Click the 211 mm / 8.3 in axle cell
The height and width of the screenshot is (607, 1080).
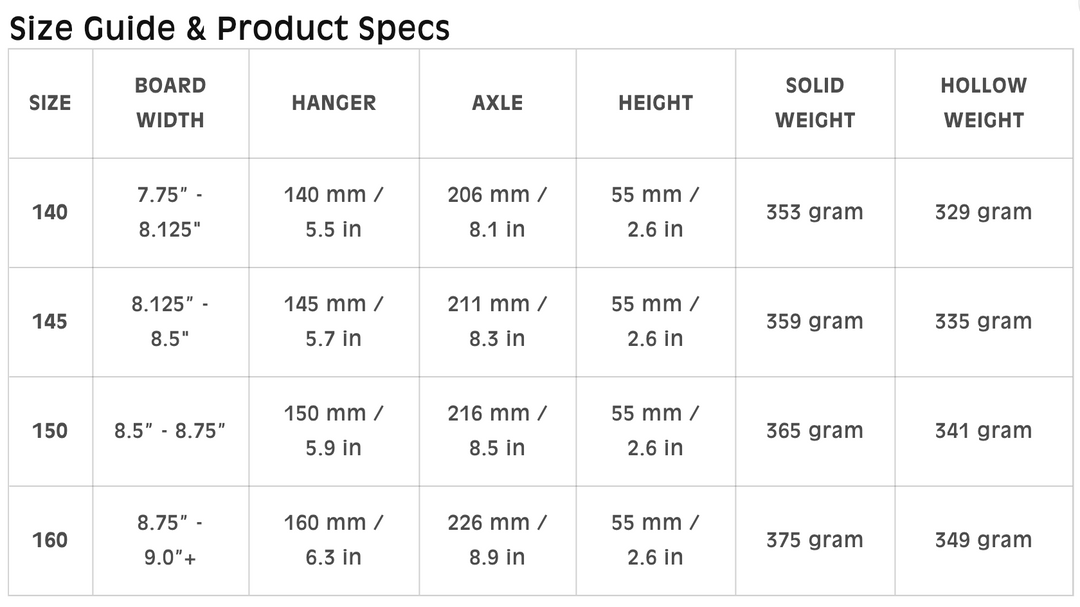(x=497, y=322)
